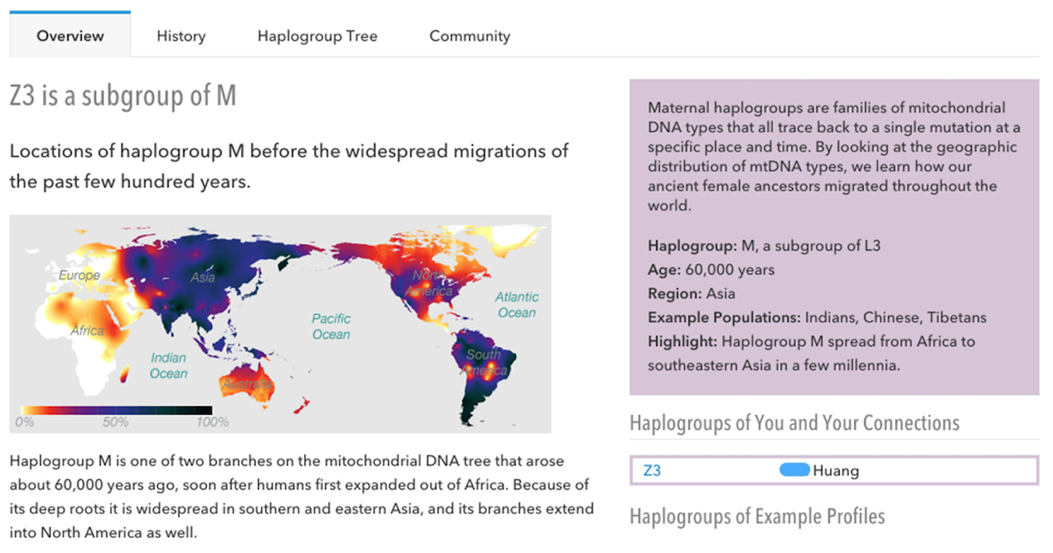Click the Indian Ocean map label

click(168, 365)
